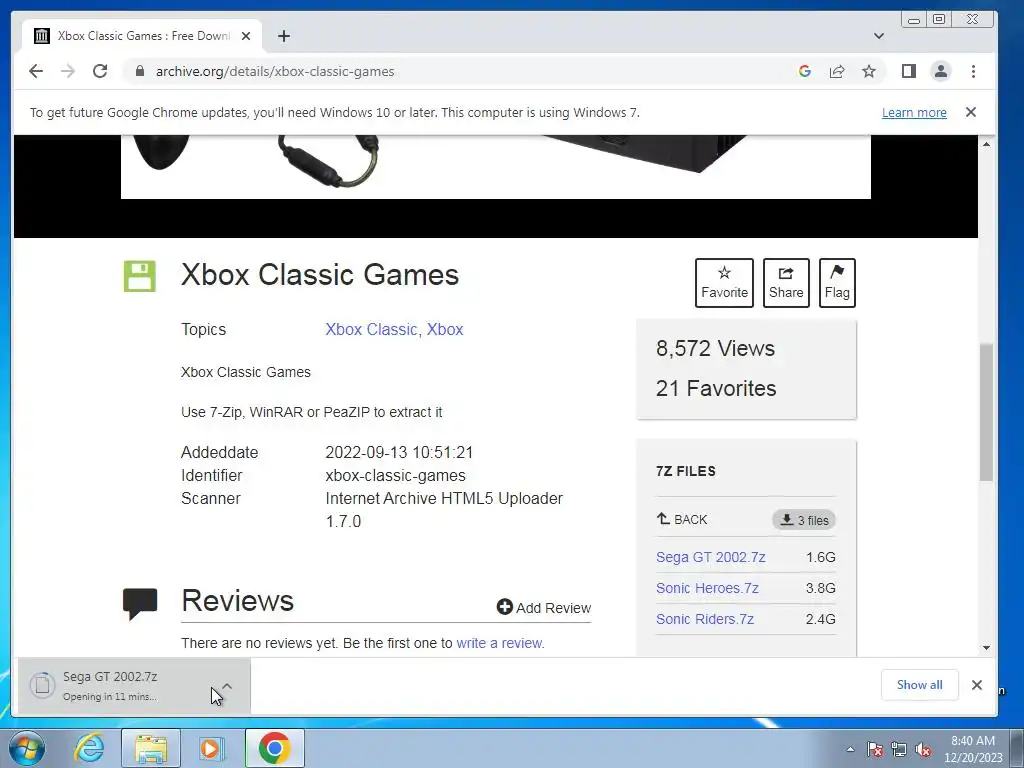Open Learn more about Chrome updates
Screen dimensions: 1024x768
(x=914, y=112)
